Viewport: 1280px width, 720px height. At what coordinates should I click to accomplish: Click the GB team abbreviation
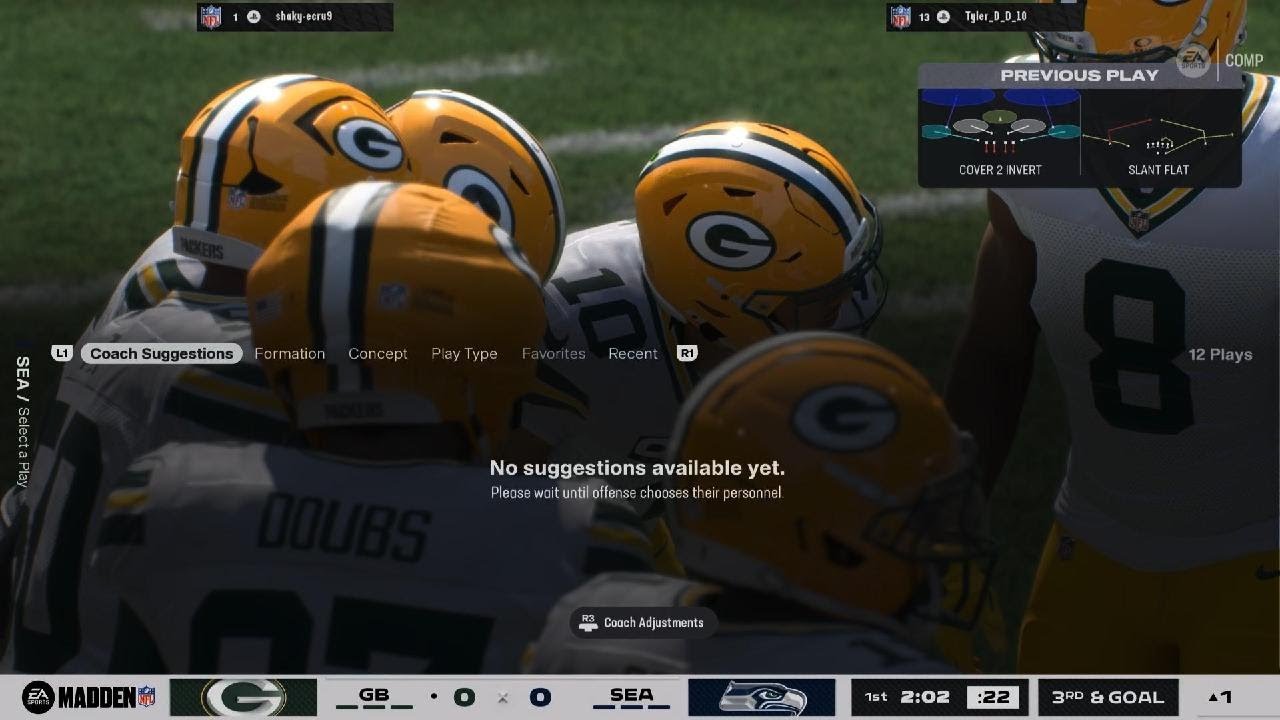tap(374, 696)
